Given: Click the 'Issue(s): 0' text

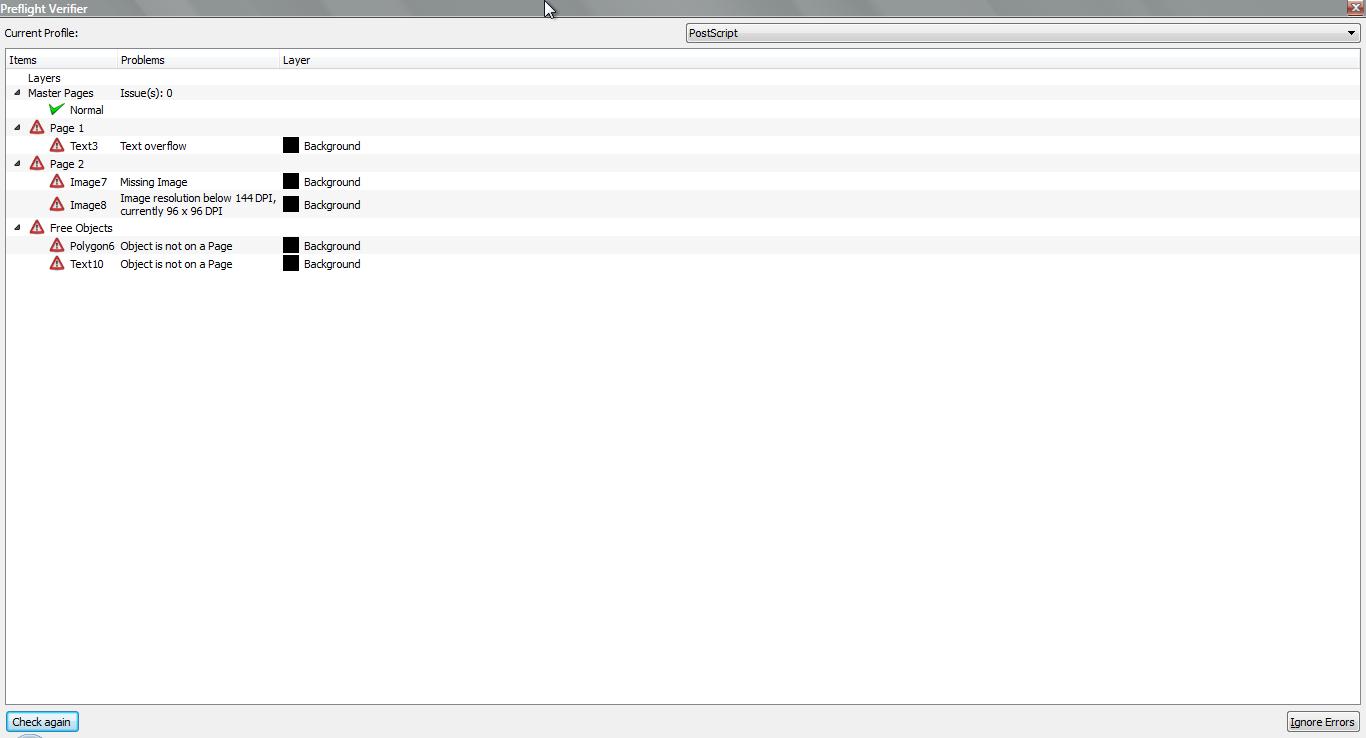Looking at the screenshot, I should coord(146,93).
